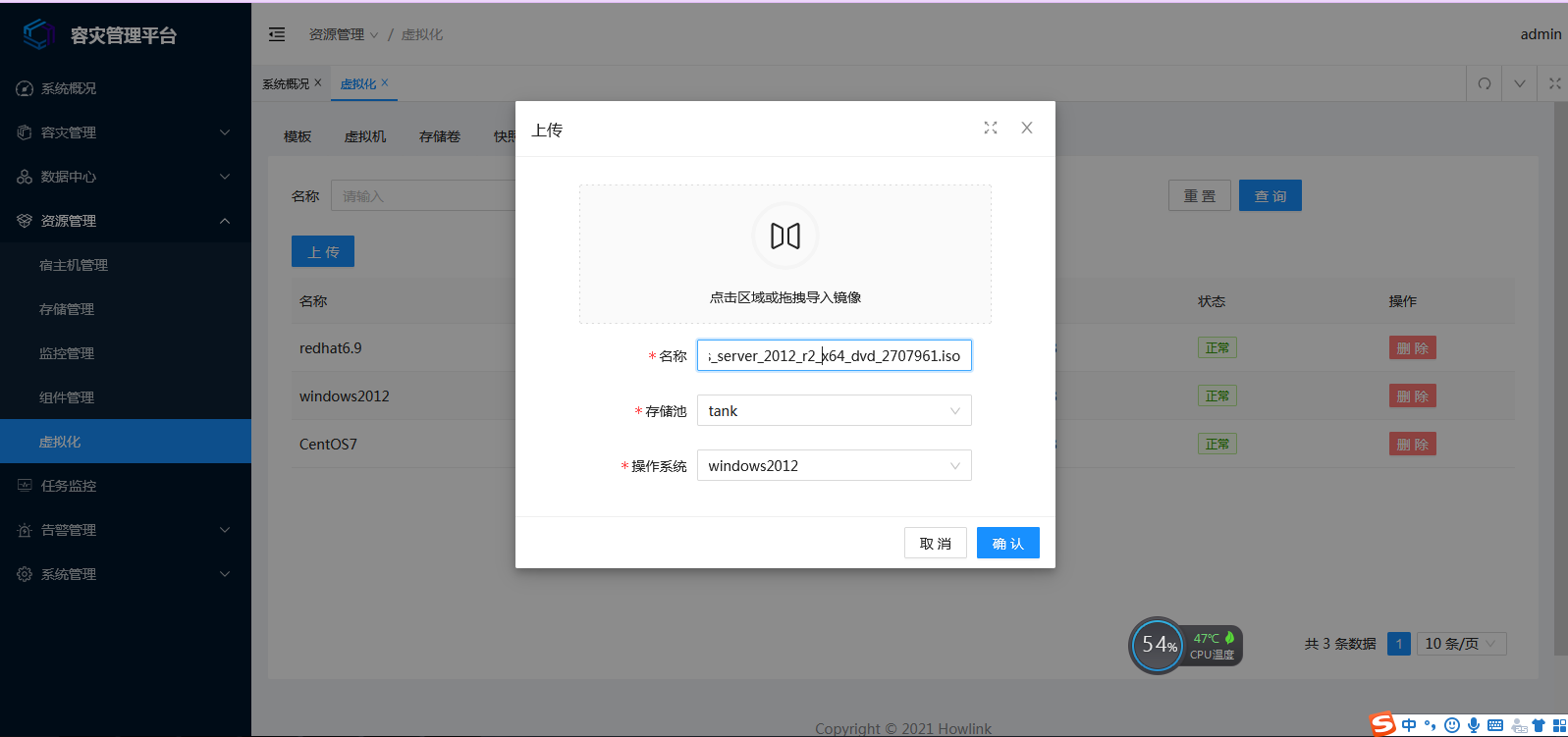Click the microphone icon in IME bar

tap(1474, 725)
